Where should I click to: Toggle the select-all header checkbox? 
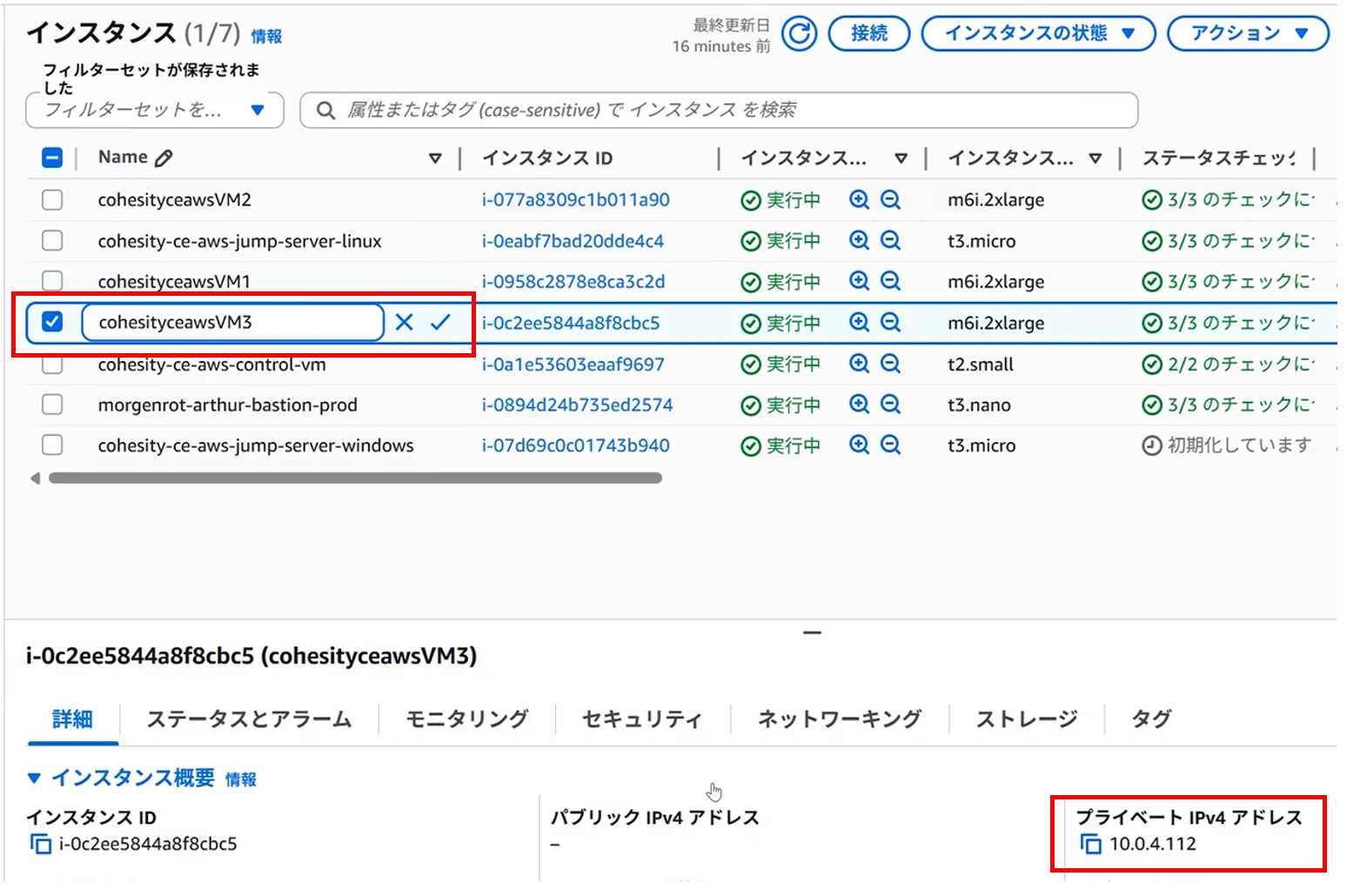52,157
